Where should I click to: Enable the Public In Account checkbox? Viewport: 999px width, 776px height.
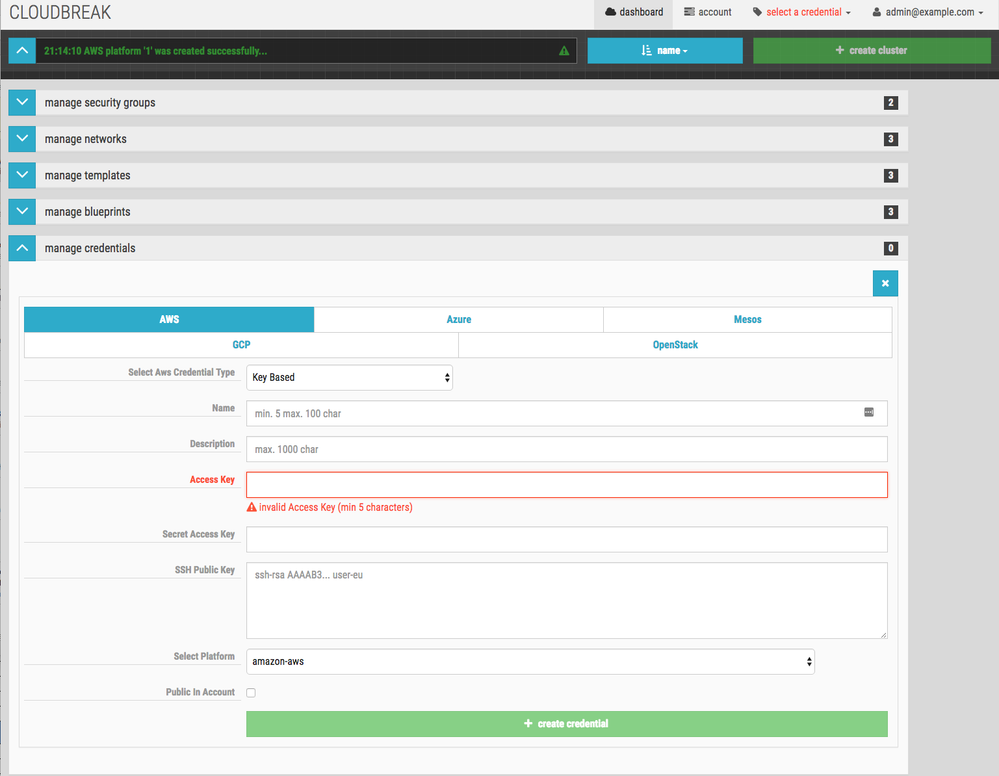tap(250, 692)
